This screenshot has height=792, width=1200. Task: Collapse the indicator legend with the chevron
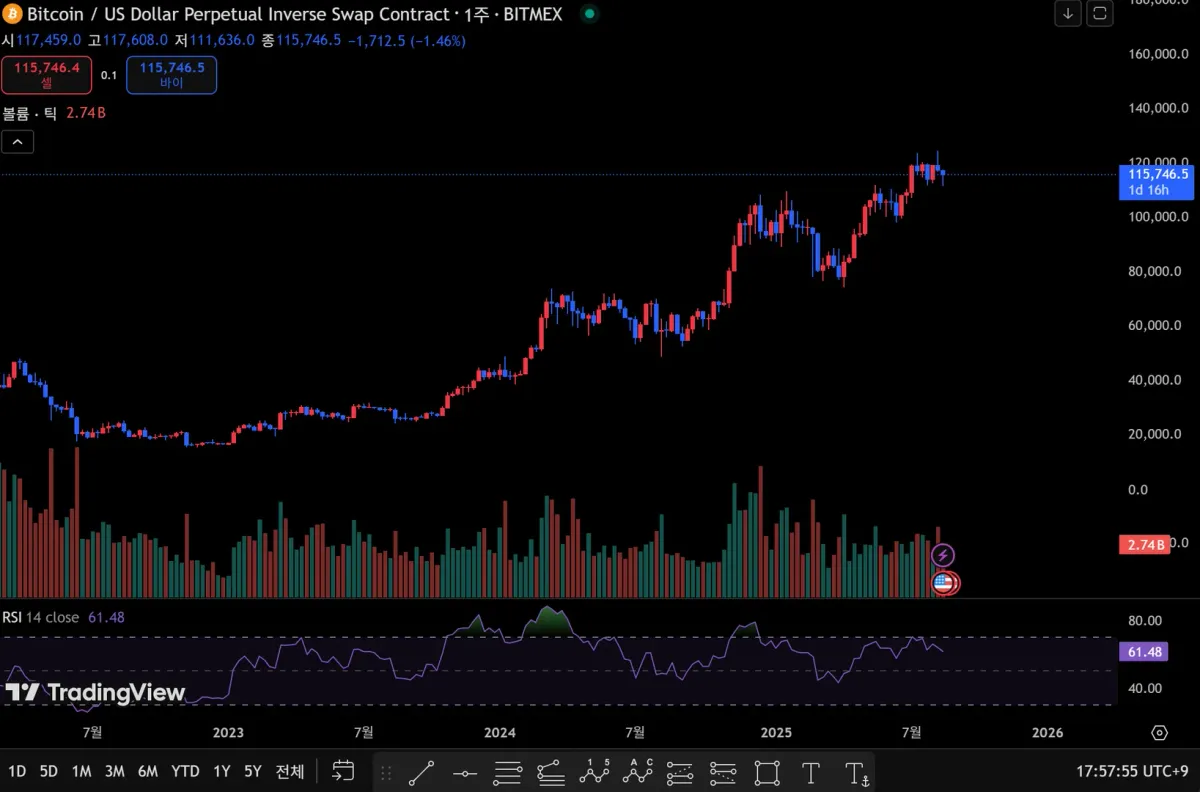pyautogui.click(x=18, y=142)
